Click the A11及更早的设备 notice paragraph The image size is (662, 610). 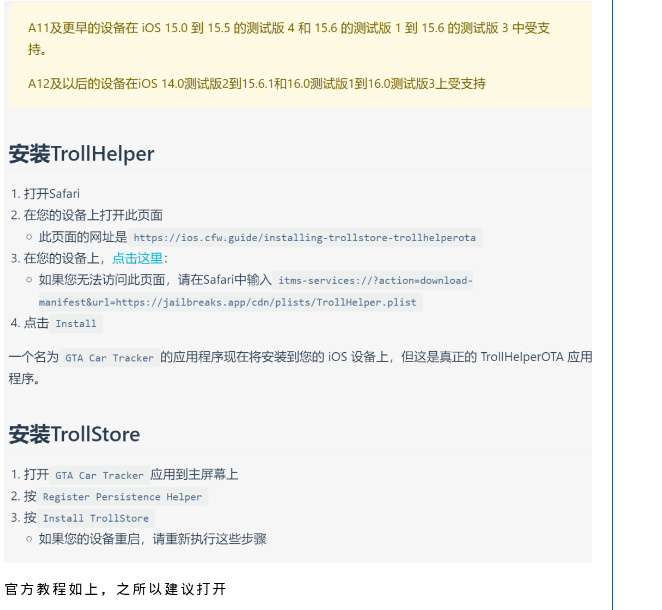[289, 38]
